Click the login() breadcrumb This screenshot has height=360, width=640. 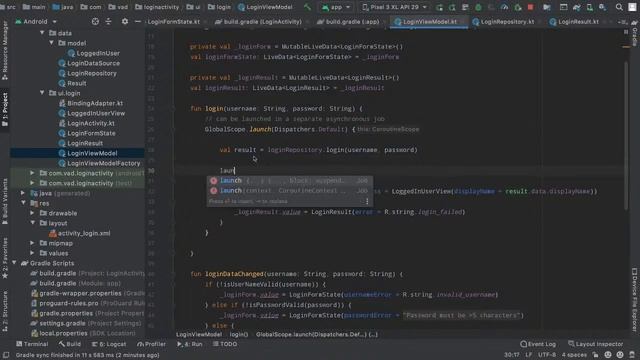point(238,334)
